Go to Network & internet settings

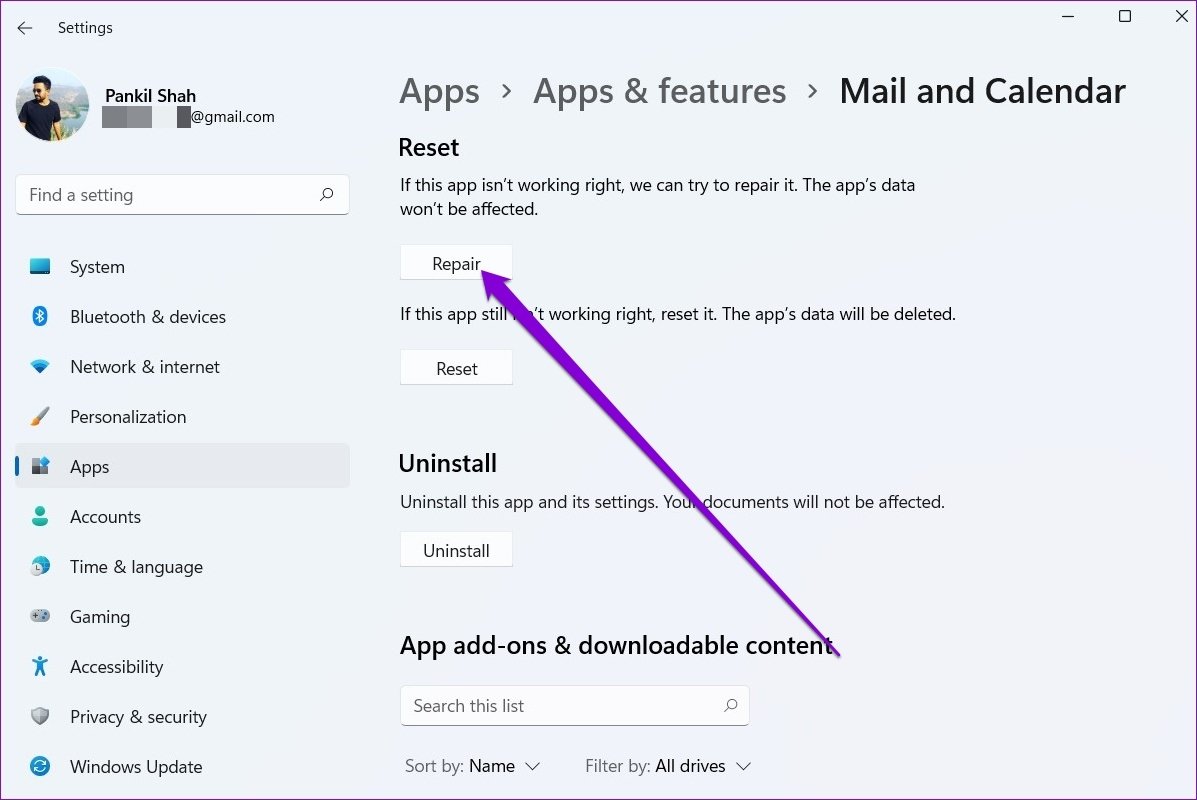tap(182, 366)
